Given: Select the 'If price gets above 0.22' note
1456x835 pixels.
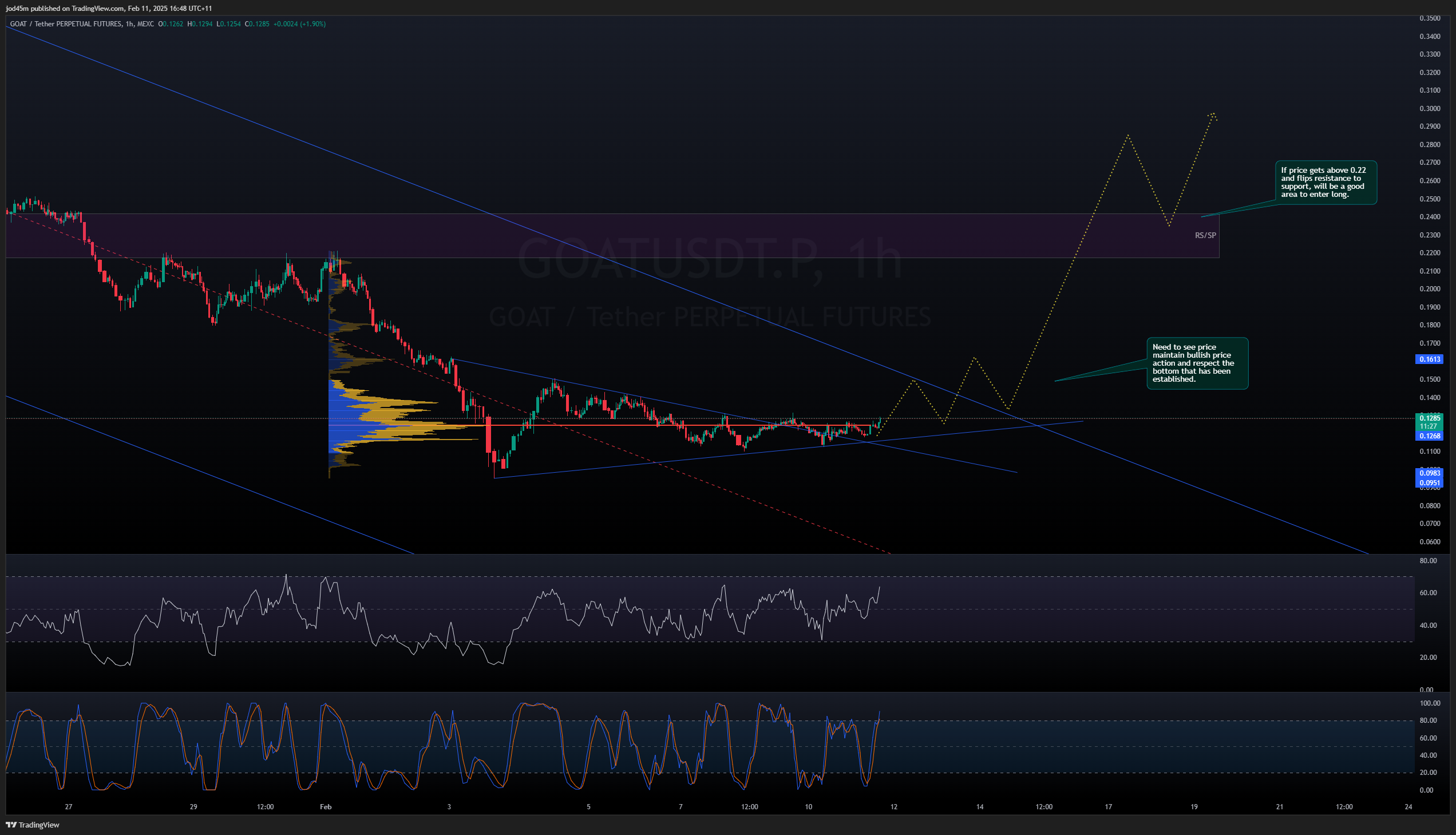Looking at the screenshot, I should pos(1326,183).
